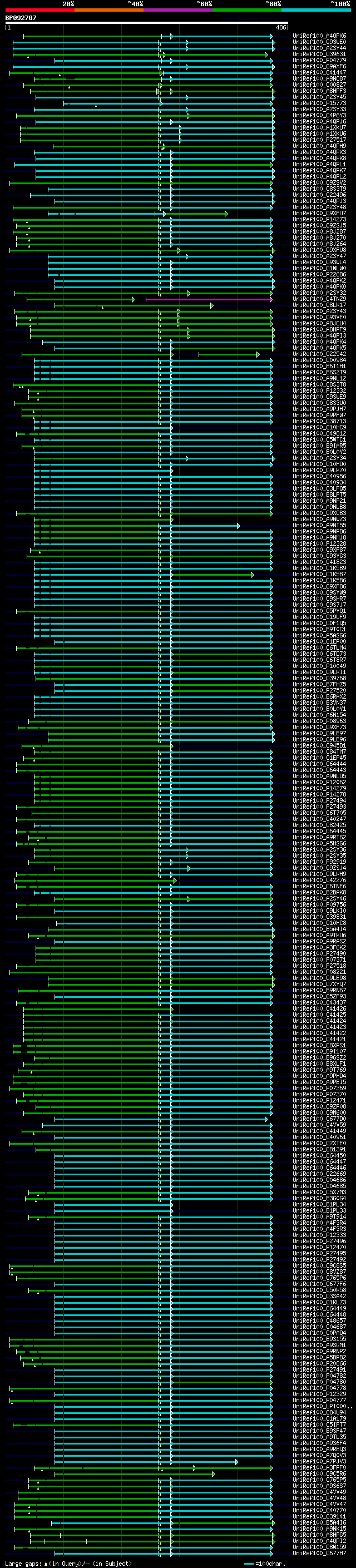This screenshot has height=1568, width=356.
Task: Select the UniRef100_P15773 label
Action: point(319,103)
